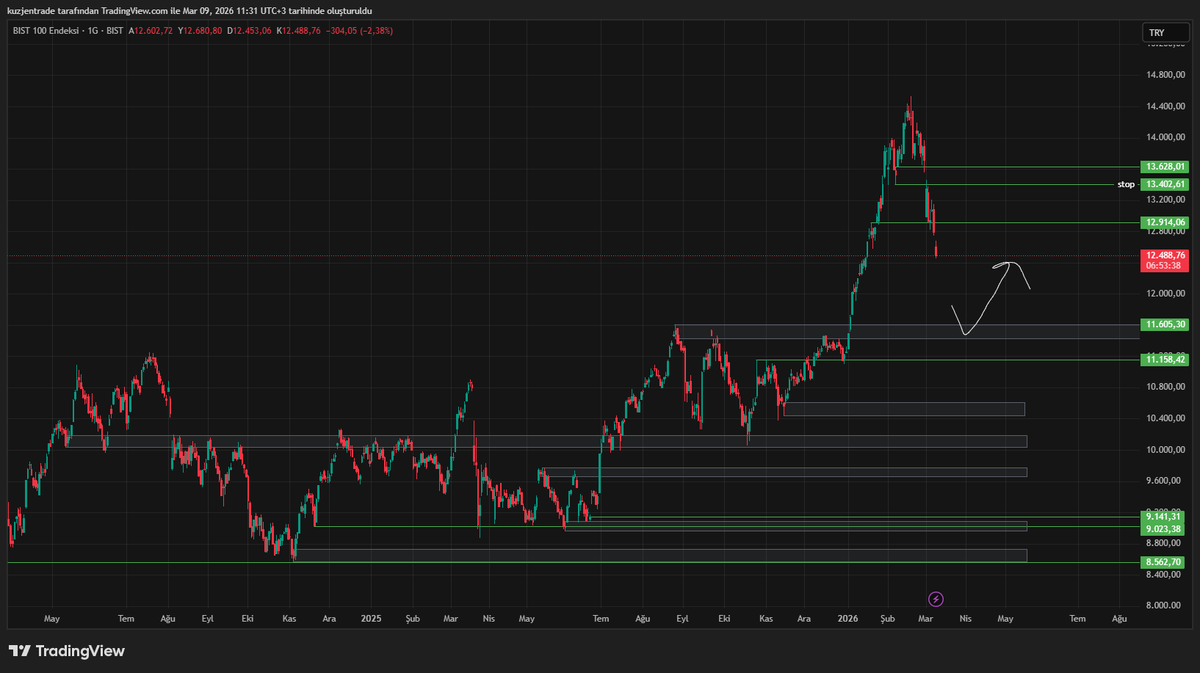This screenshot has width=1200, height=673.
Task: Click the 14.000,00 price axis value
Action: (1166, 137)
